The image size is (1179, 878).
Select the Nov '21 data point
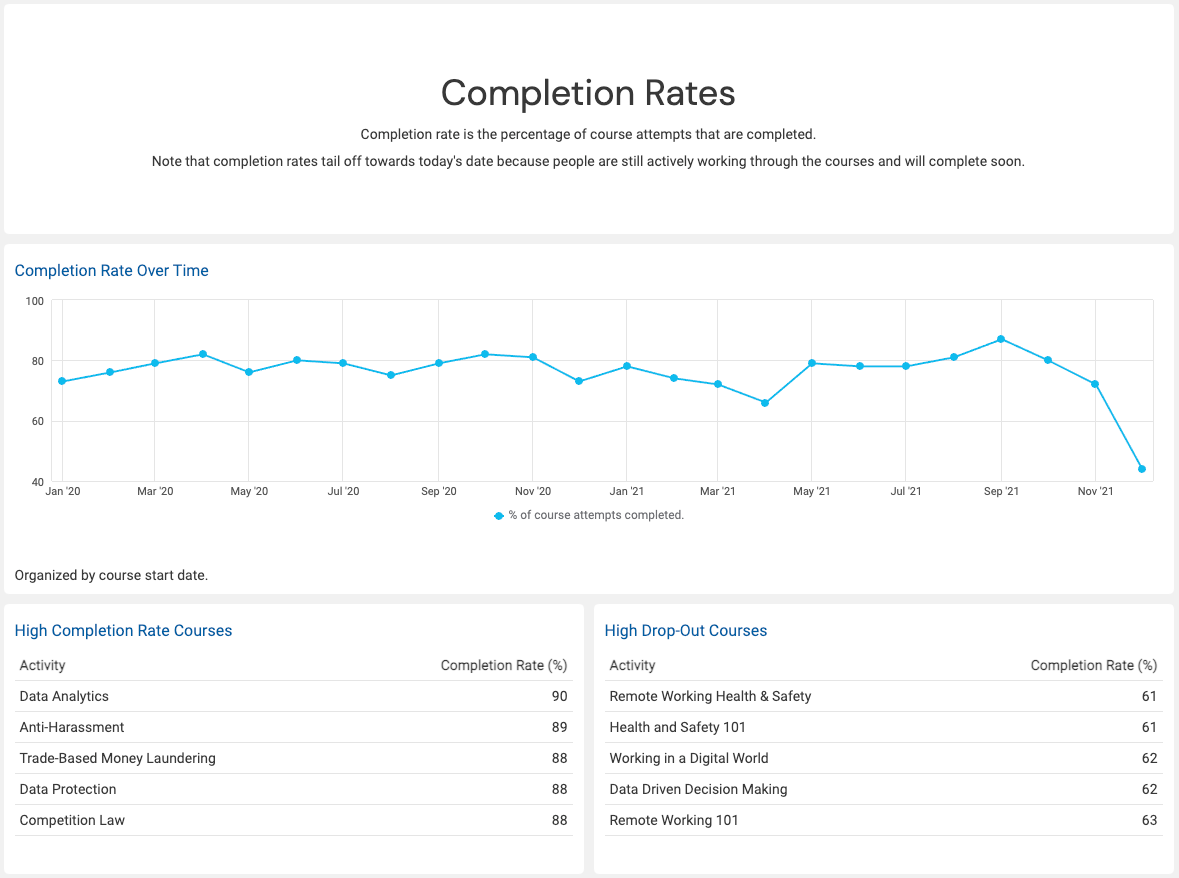1096,384
